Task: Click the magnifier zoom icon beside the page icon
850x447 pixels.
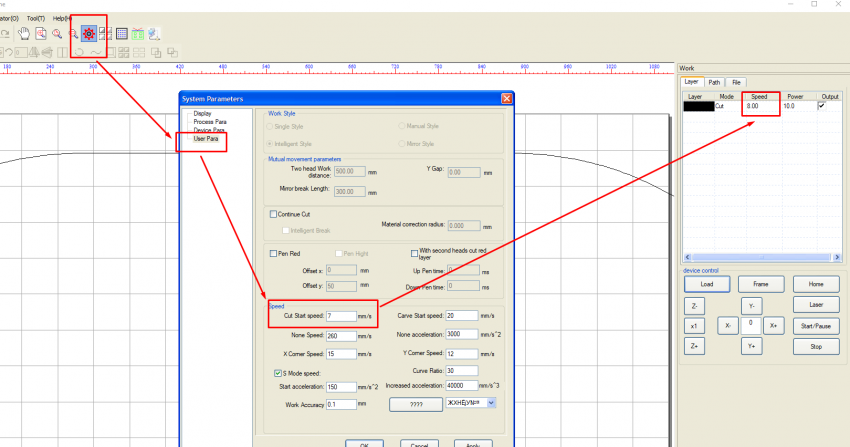Action: click(56, 34)
